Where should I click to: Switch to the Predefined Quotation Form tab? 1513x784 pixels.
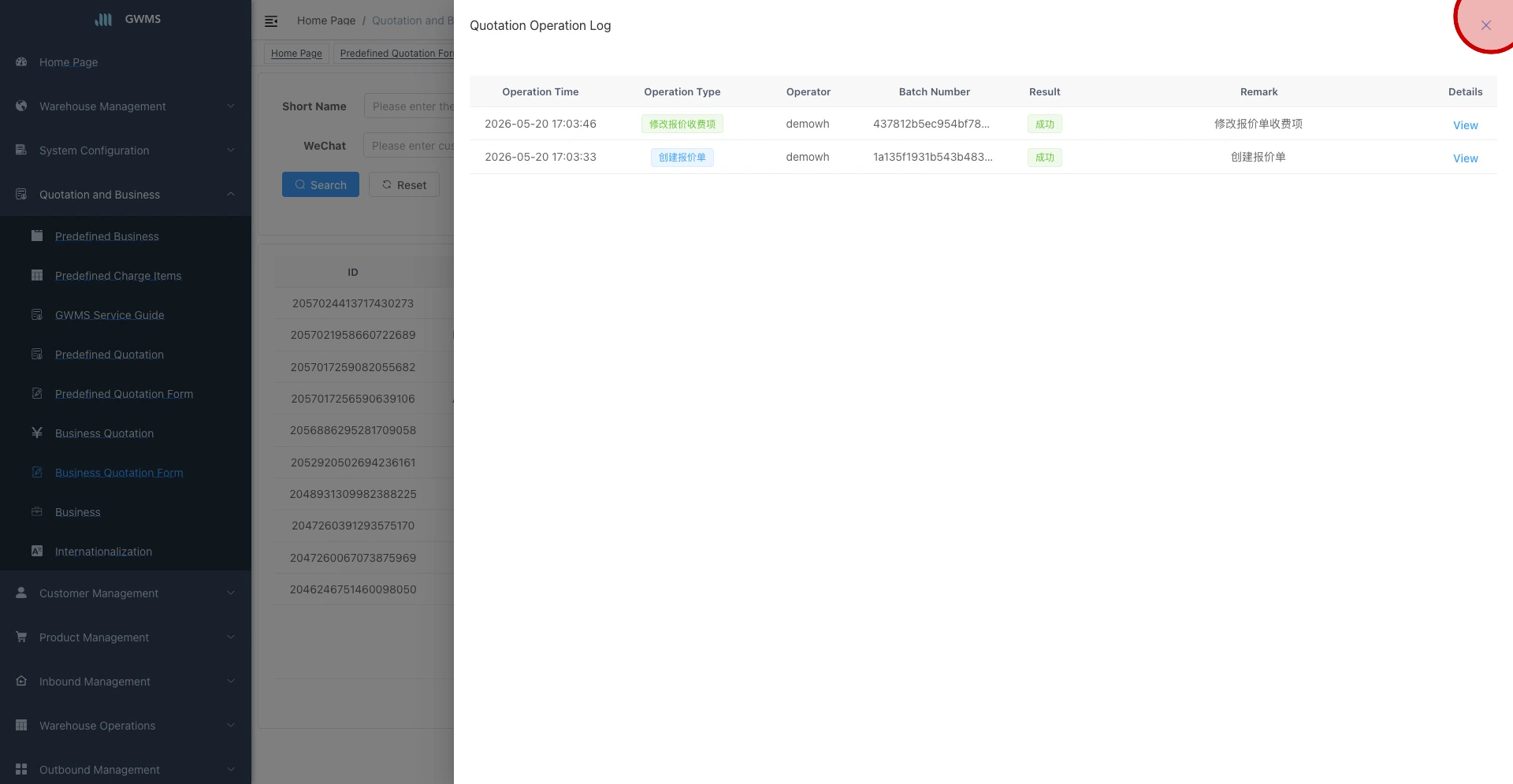(x=393, y=53)
